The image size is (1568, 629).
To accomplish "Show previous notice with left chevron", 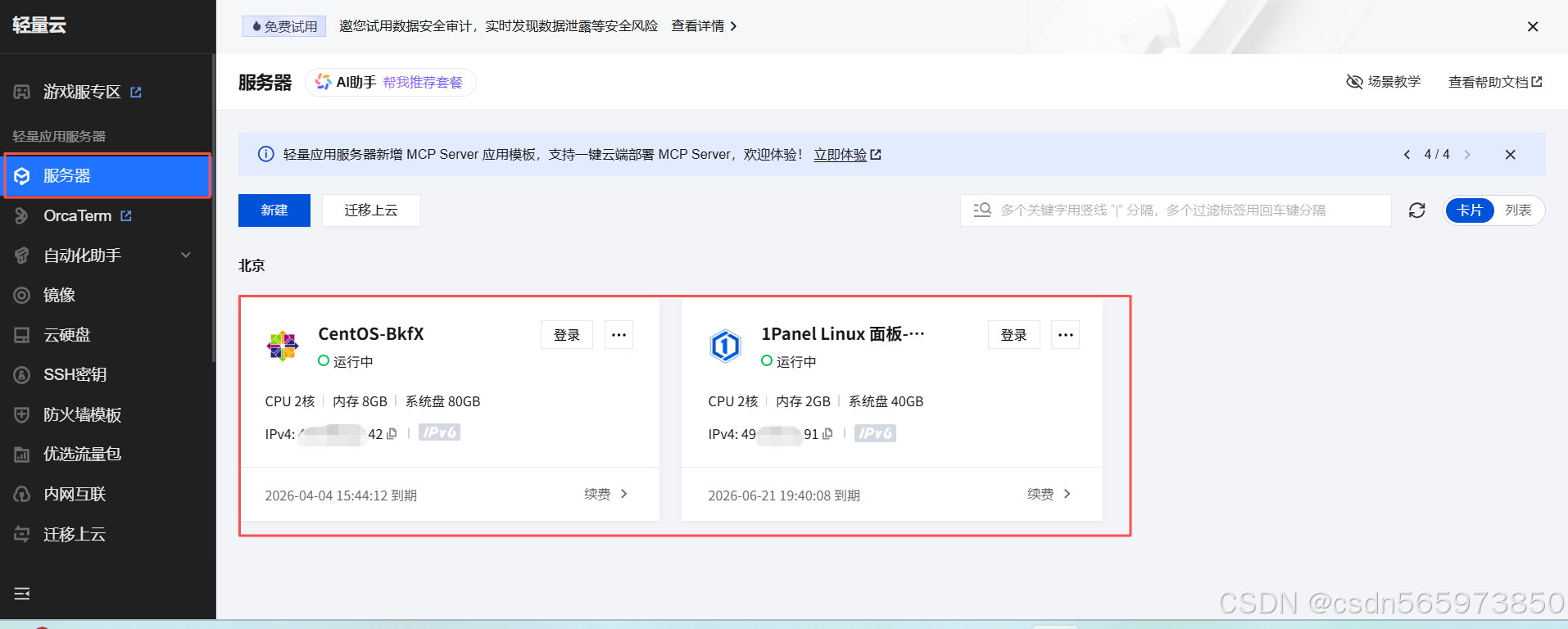I will 1407,154.
